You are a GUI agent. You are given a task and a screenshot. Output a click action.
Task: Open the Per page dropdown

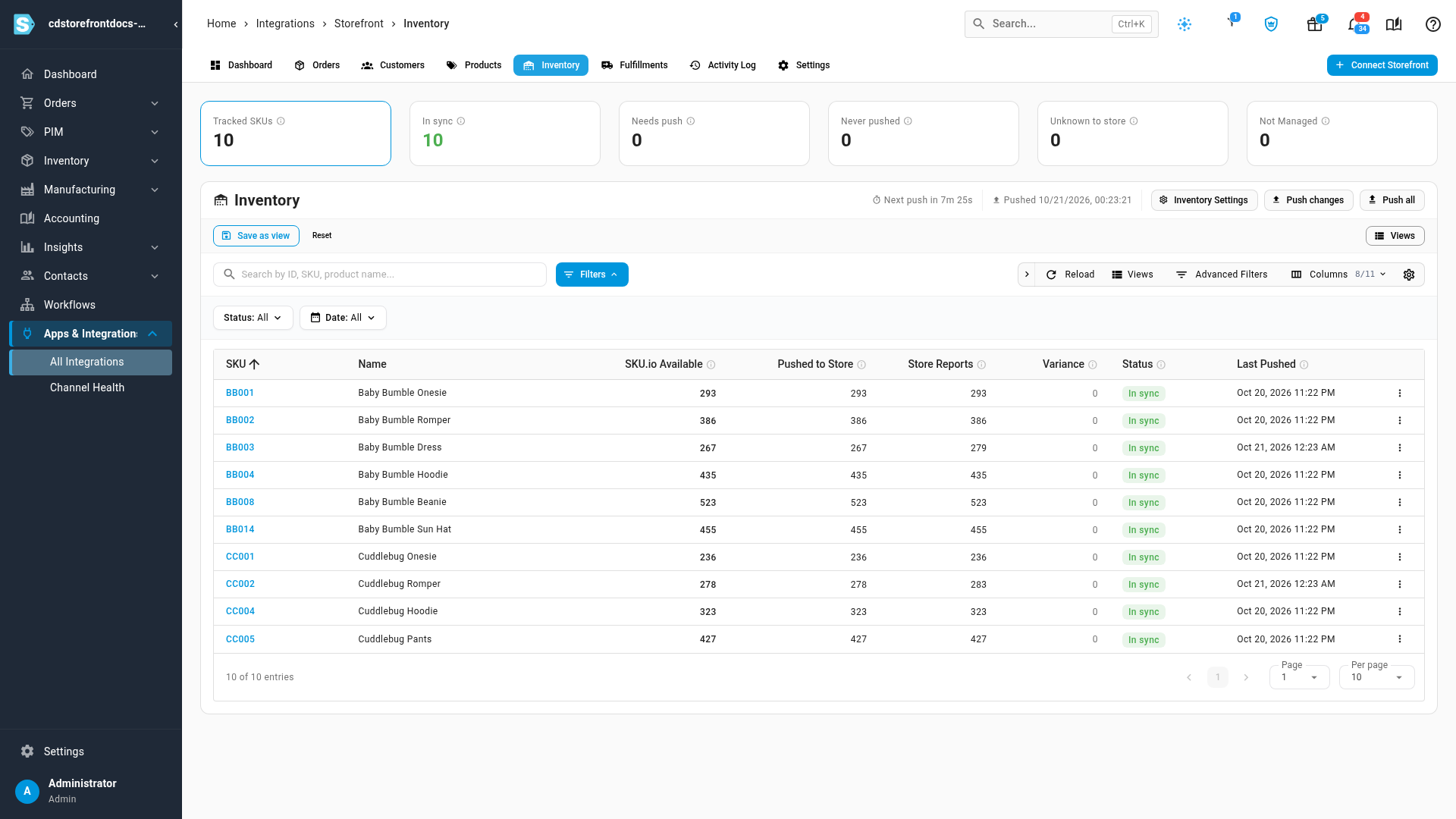(x=1376, y=677)
